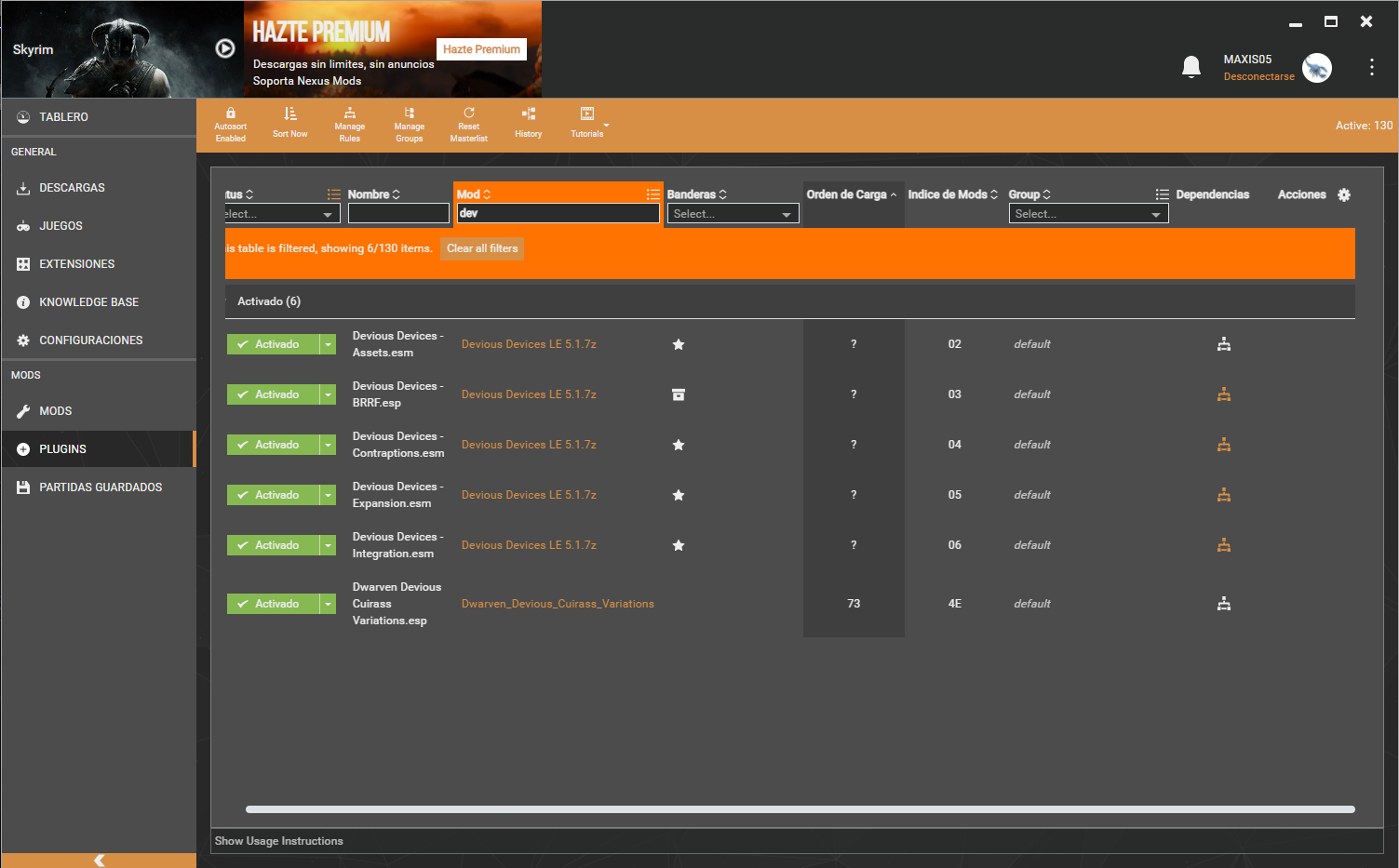Open the Juegos page
Viewport: 1399px width, 868px height.
pos(99,226)
